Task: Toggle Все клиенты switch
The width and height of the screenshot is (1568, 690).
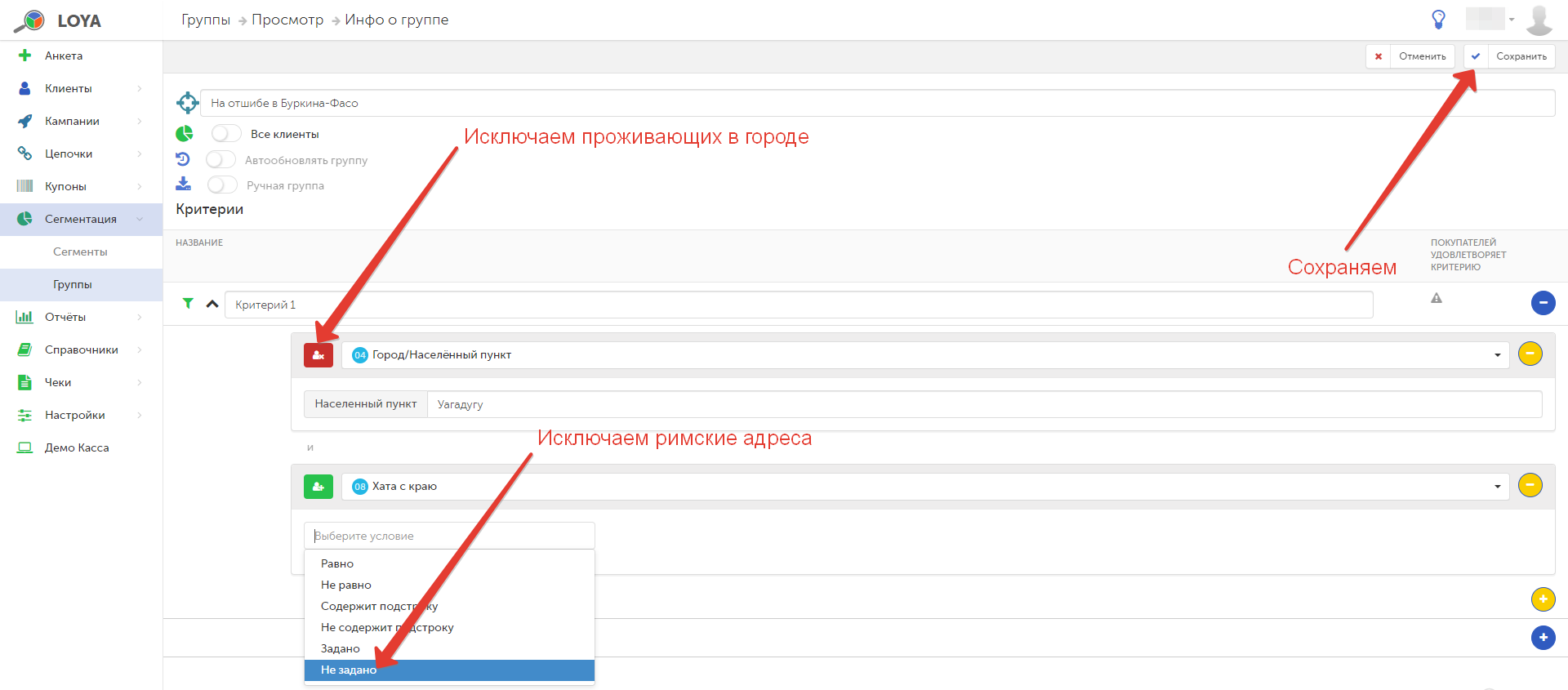Action: coord(226,133)
